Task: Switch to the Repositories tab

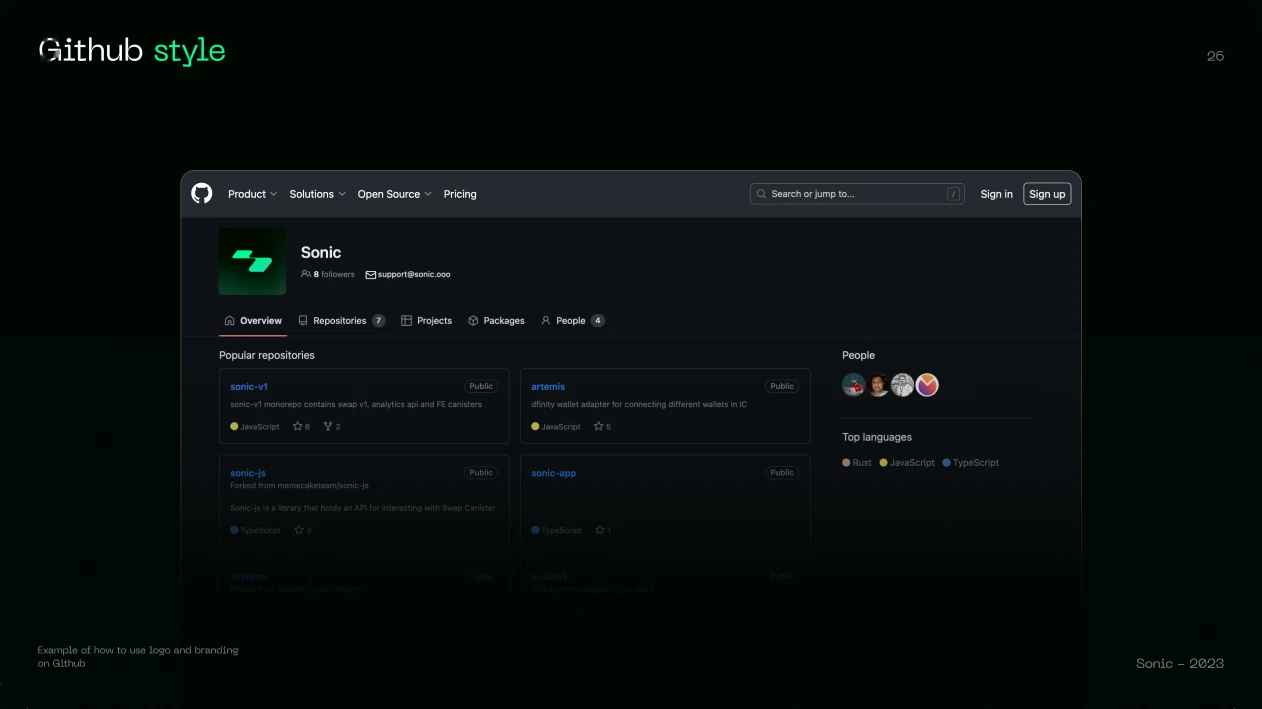Action: [341, 321]
